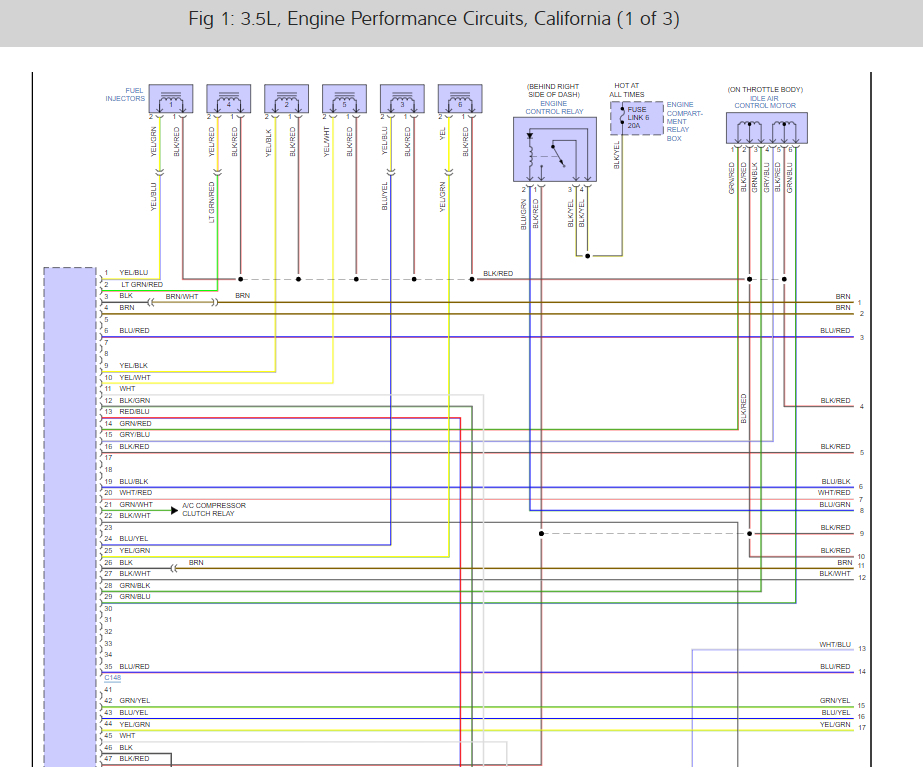Click the BLK/RED splice junction label
The image size is (923, 780).
tap(498, 273)
